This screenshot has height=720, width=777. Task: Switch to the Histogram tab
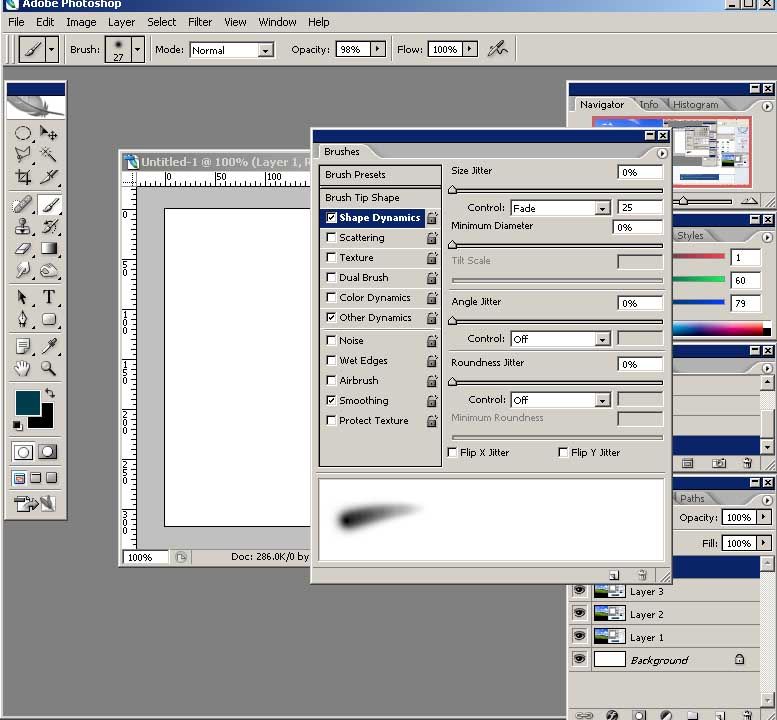coord(695,105)
